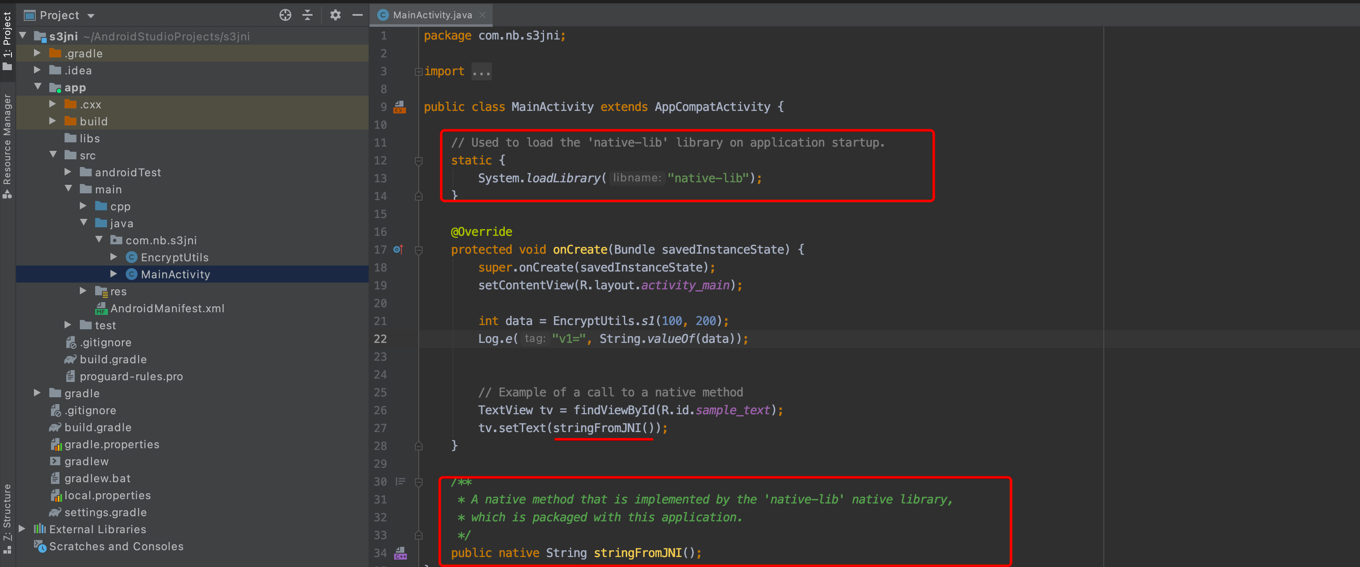Close the MainActivity.java tab

click(x=483, y=15)
